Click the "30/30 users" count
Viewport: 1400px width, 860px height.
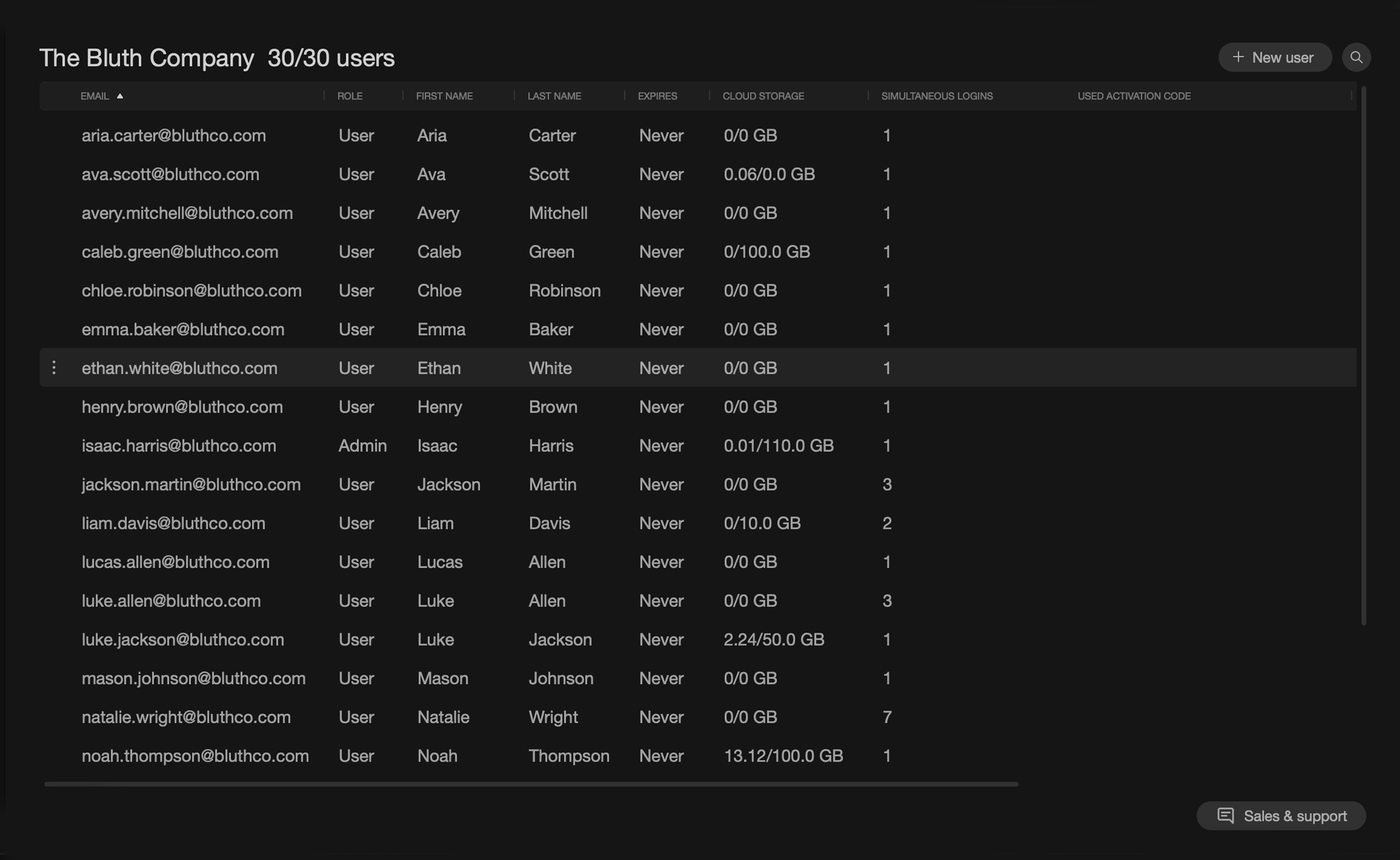pyautogui.click(x=331, y=58)
